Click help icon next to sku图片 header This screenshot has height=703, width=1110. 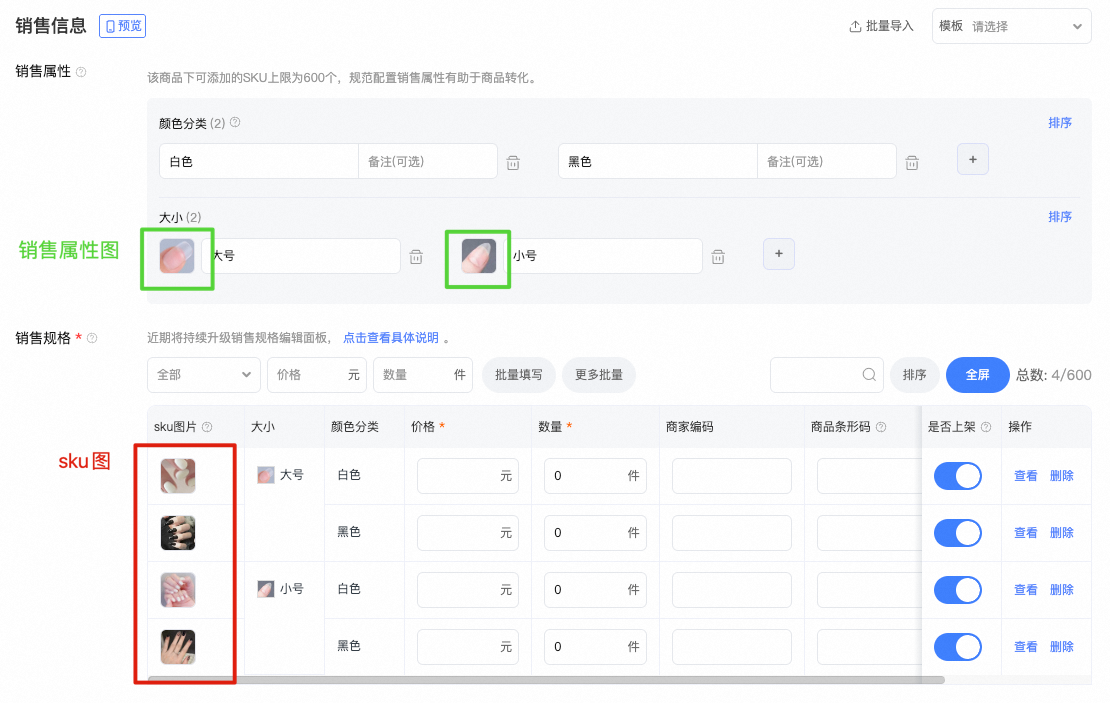tap(207, 427)
